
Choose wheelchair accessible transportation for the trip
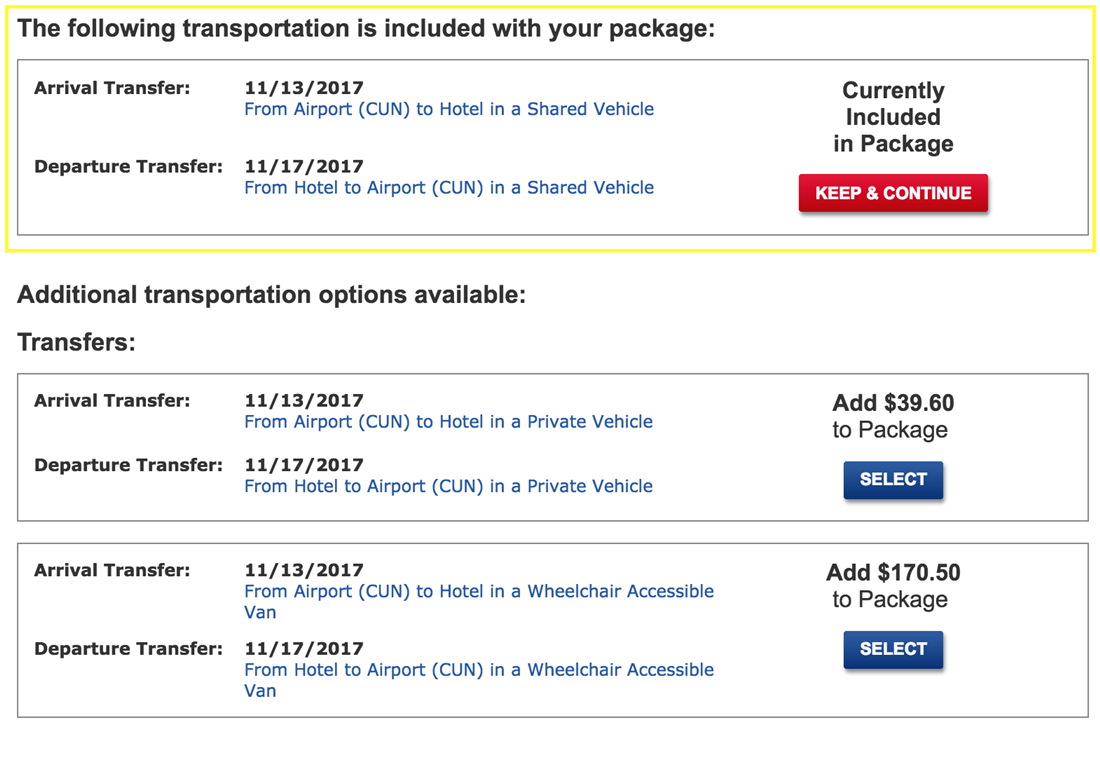coord(893,649)
